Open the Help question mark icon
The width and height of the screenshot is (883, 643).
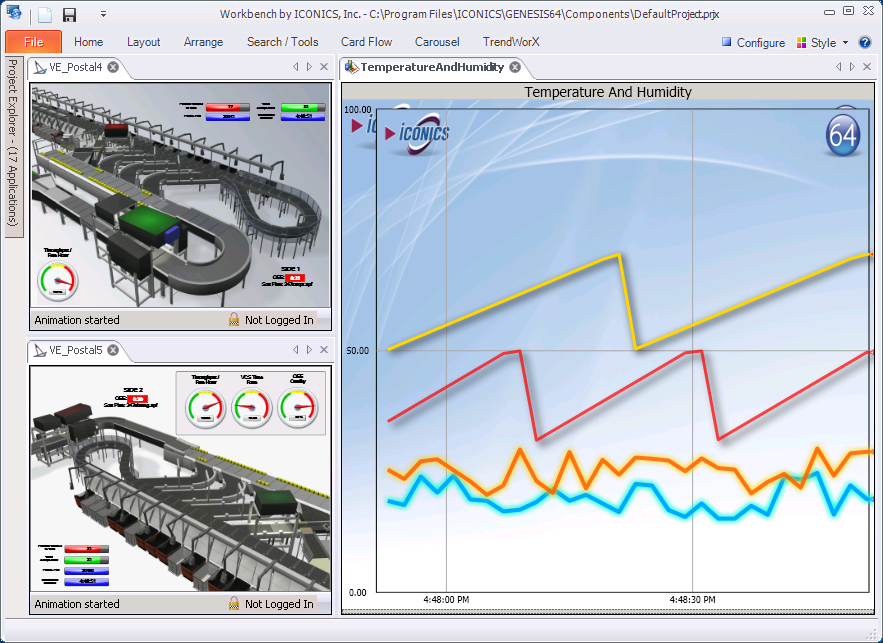pyautogui.click(x=865, y=42)
